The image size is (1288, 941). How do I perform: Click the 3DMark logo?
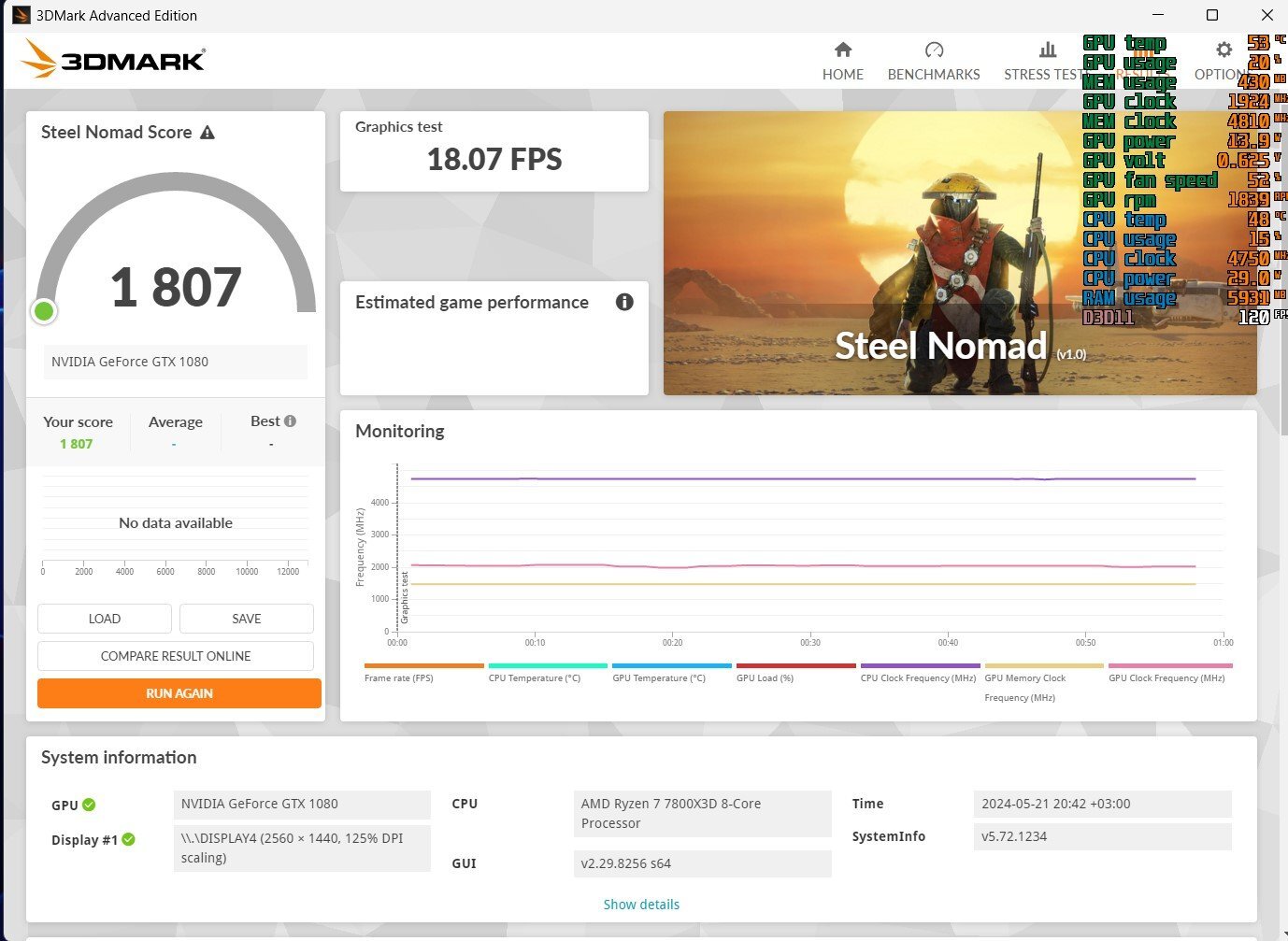click(x=113, y=59)
